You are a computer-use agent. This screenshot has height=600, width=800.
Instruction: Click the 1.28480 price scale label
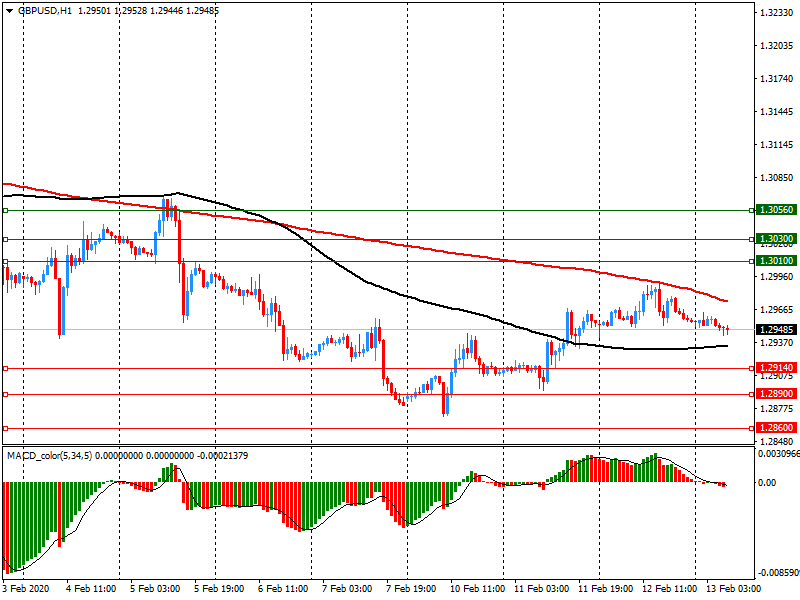coord(777,442)
